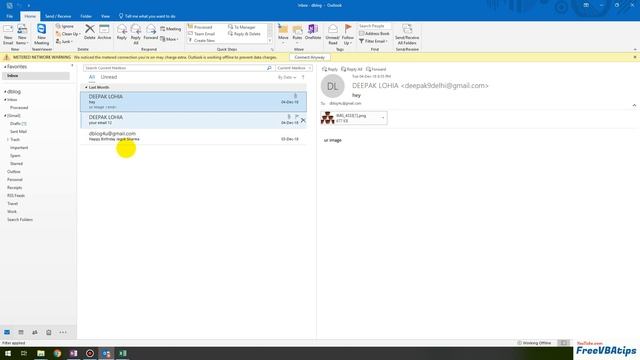Click Send/Receive All Folders
Image resolution: width=640 pixels, height=360 pixels.
click(x=407, y=35)
